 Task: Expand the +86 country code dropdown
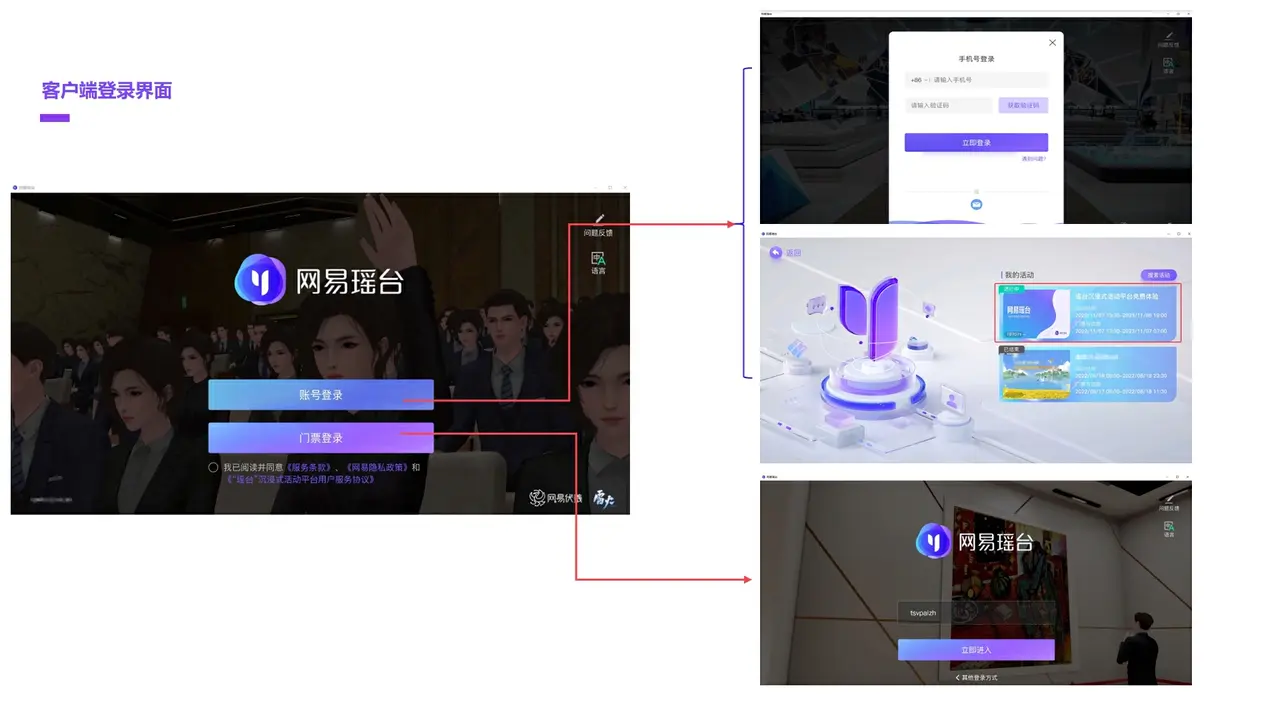(x=920, y=80)
